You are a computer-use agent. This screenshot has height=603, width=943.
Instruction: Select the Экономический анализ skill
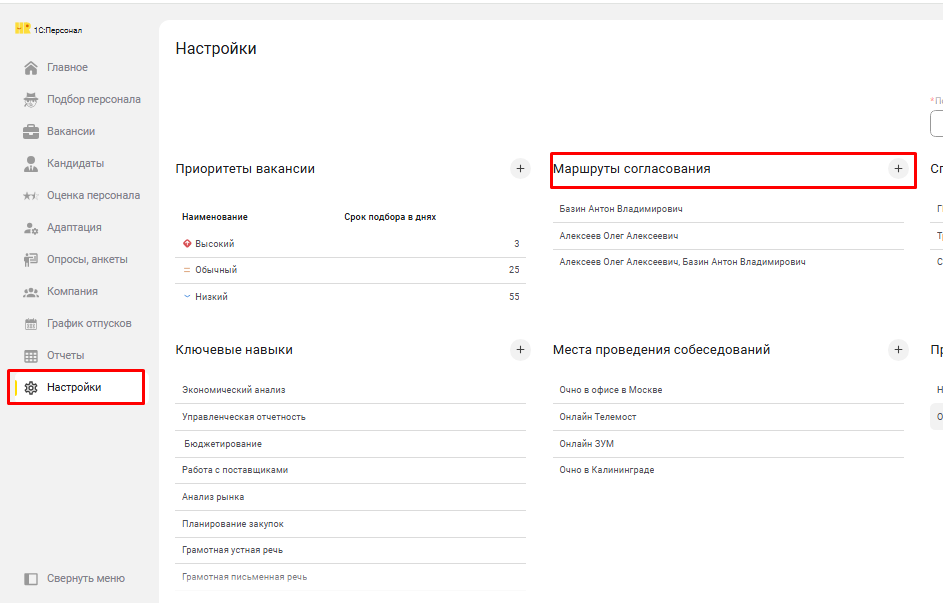(x=234, y=390)
